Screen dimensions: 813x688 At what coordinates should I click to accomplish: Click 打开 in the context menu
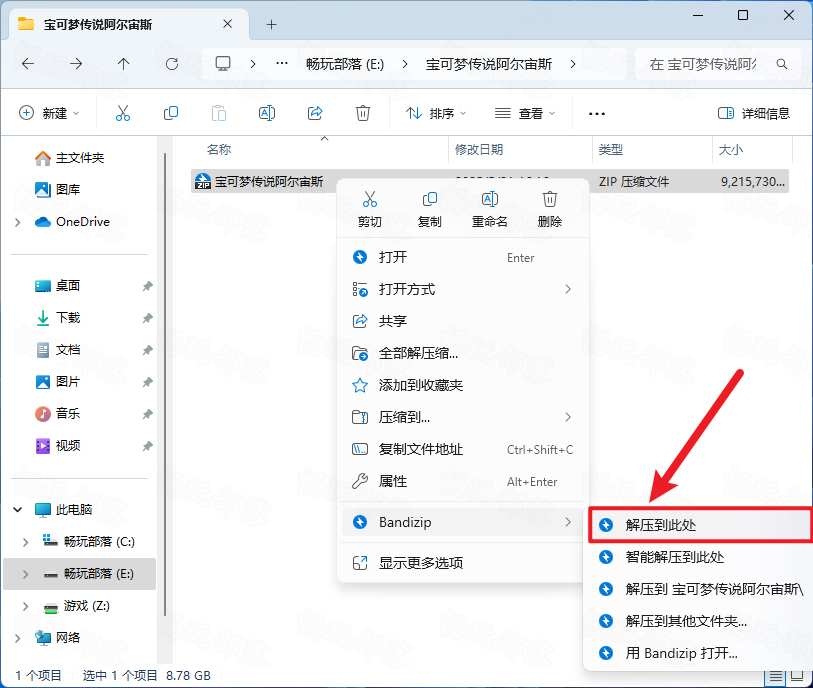(463, 257)
